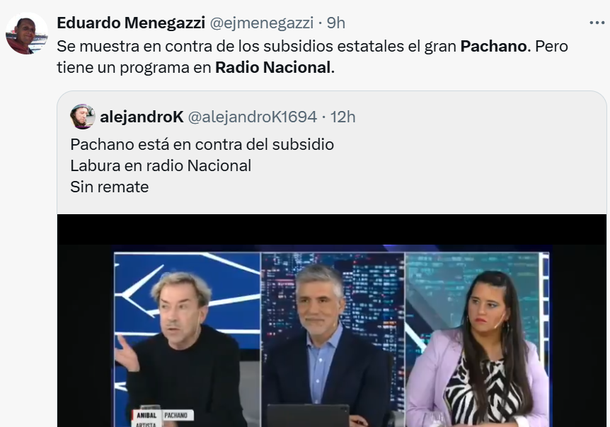610x427 pixels.
Task: Click the bold 'Pachano' word in tweet
Action: (495, 46)
